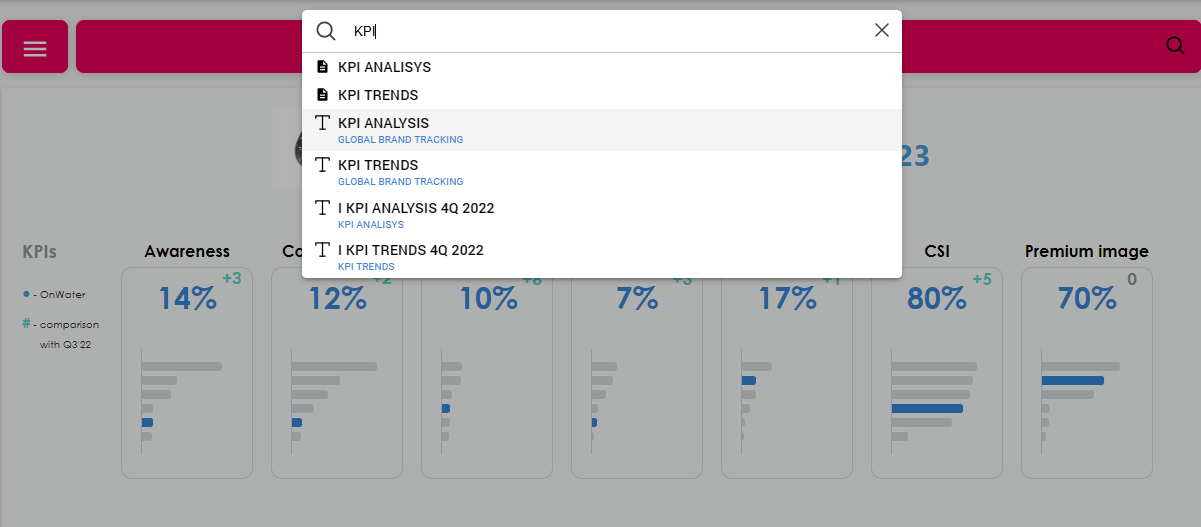Select the CSI 80% value

click(x=936, y=298)
